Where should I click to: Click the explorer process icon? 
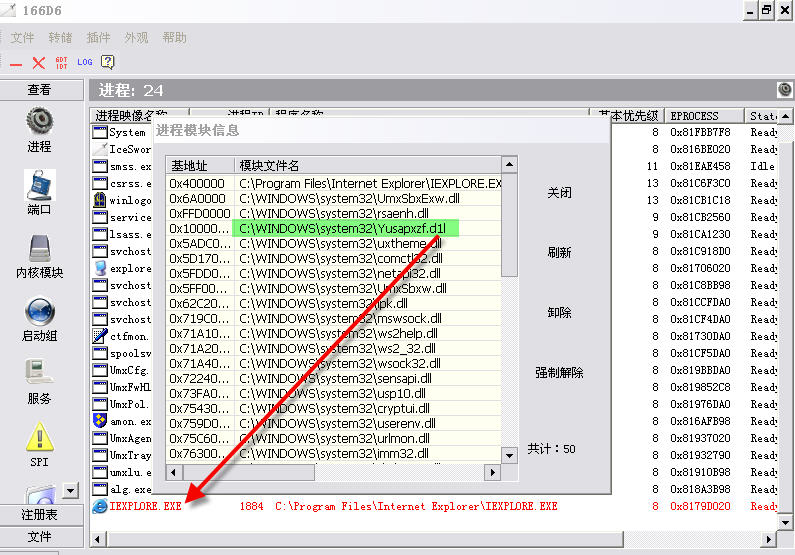(x=100, y=268)
